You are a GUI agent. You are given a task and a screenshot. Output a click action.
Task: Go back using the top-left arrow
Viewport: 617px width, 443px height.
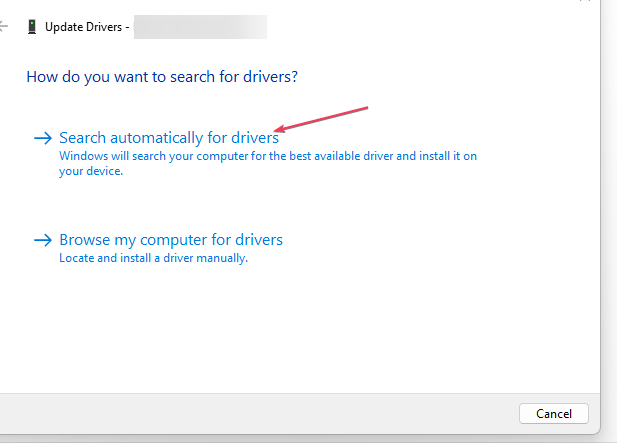3,27
